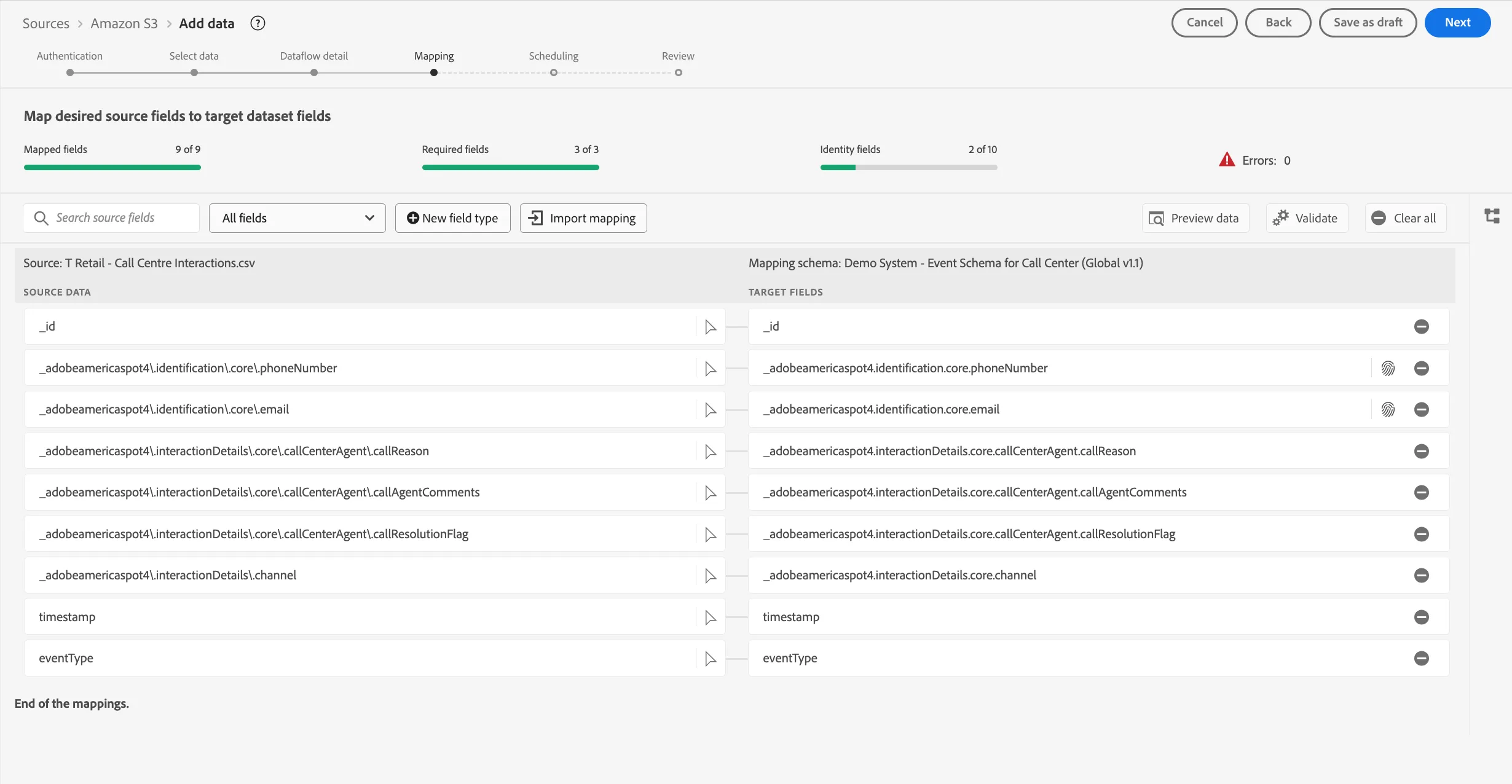1512x784 pixels.
Task: Click the Validate button
Action: (1307, 218)
